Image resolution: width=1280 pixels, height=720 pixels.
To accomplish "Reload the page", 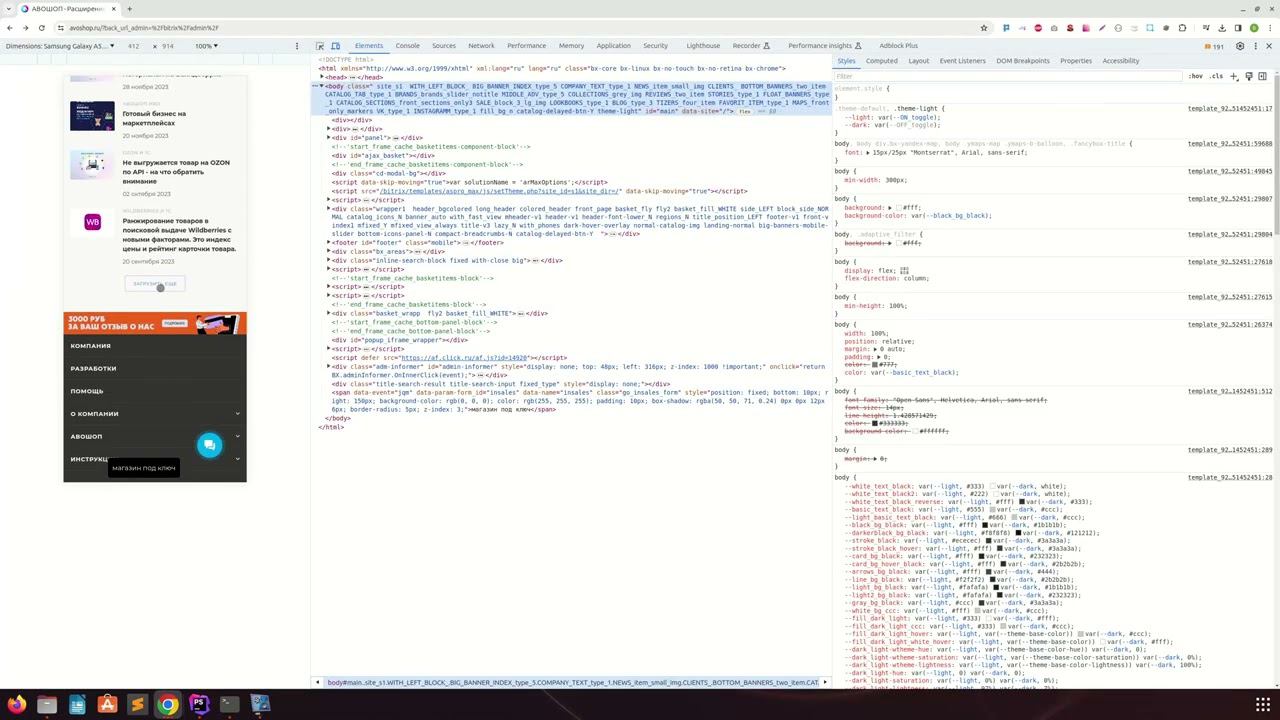I will tap(41, 28).
